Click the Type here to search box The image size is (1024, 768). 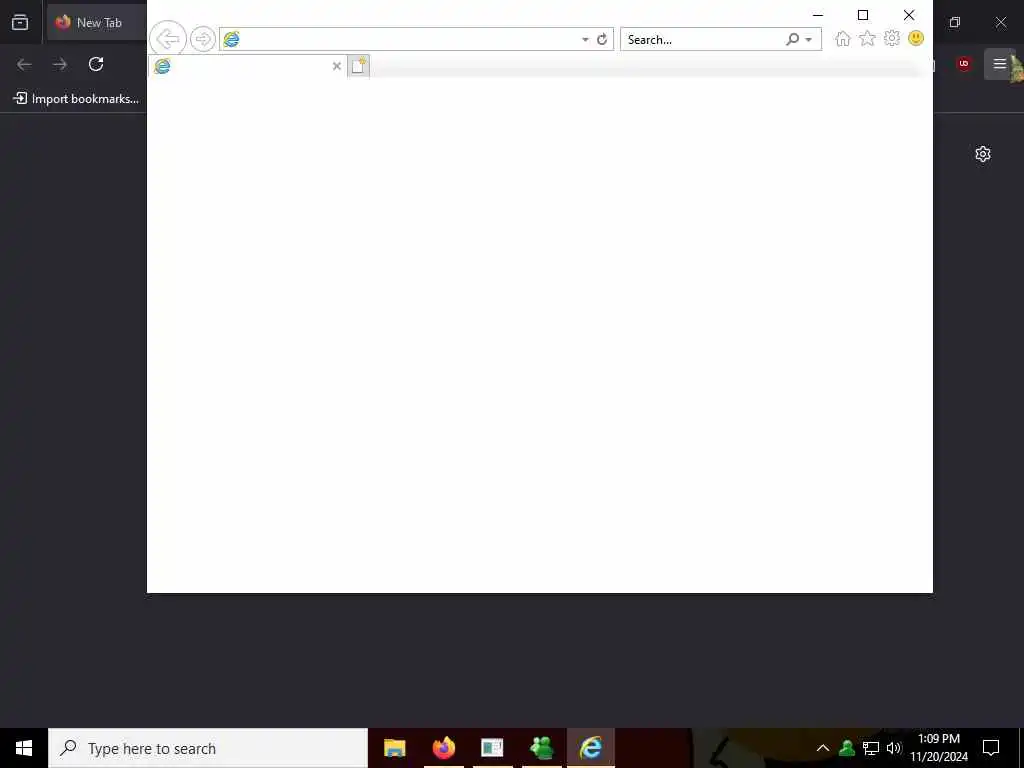pyautogui.click(x=208, y=748)
